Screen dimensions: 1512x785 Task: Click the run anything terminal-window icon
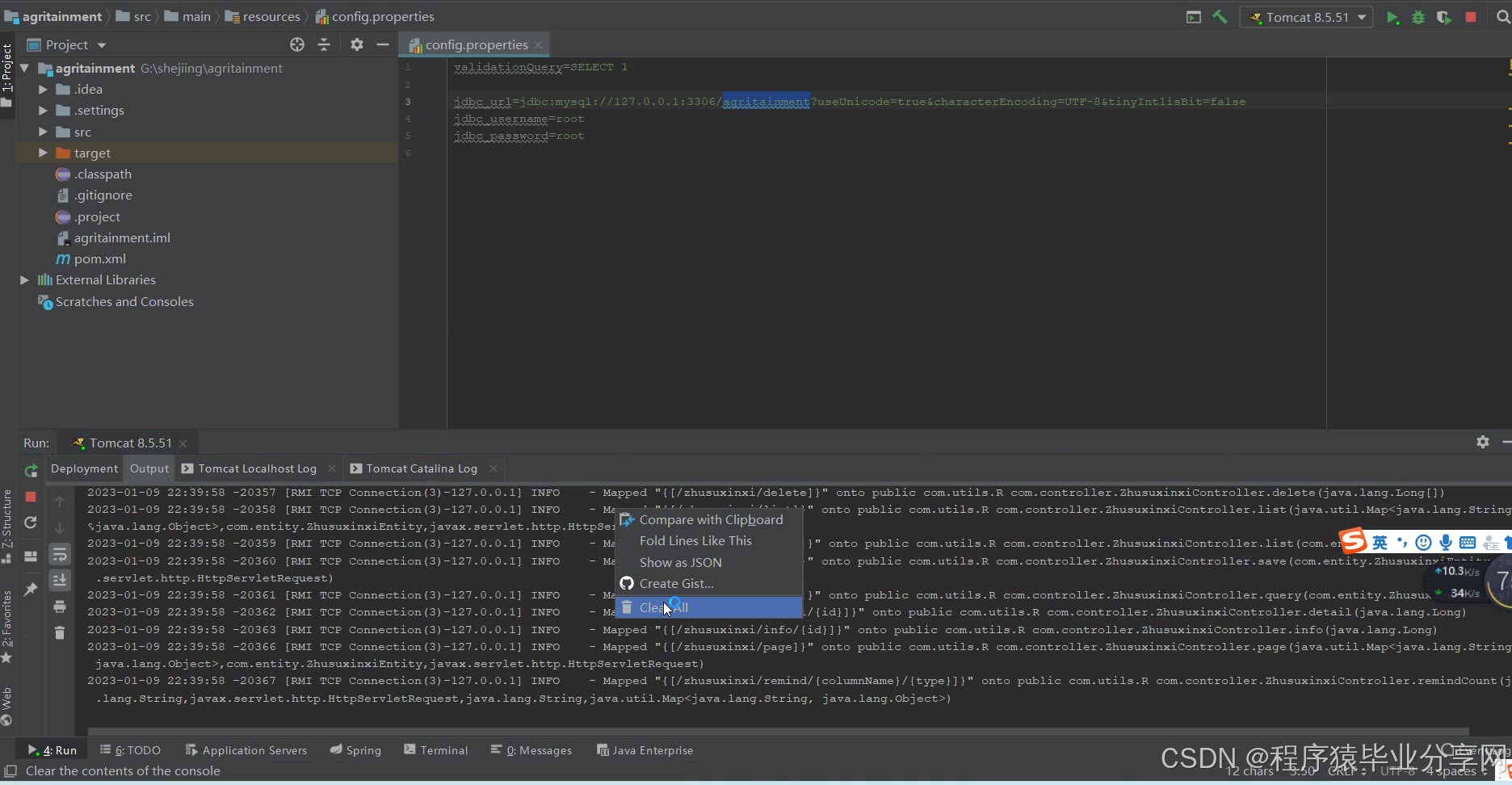(1193, 17)
